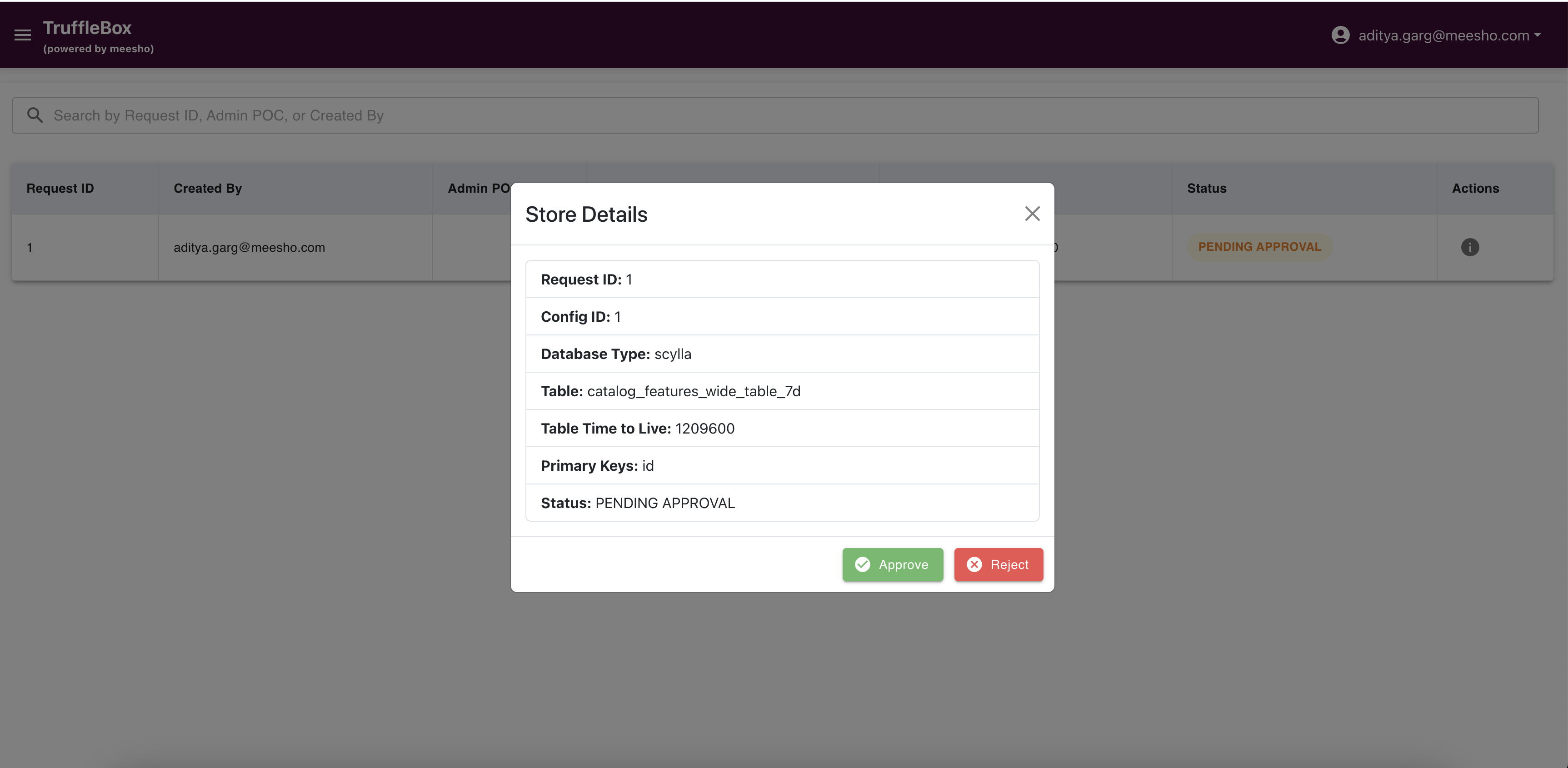Close the Store Details dialog

tap(1032, 214)
